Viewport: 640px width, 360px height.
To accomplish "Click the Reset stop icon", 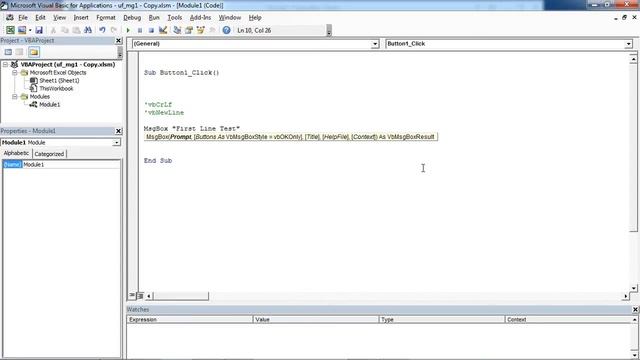I will [151, 30].
